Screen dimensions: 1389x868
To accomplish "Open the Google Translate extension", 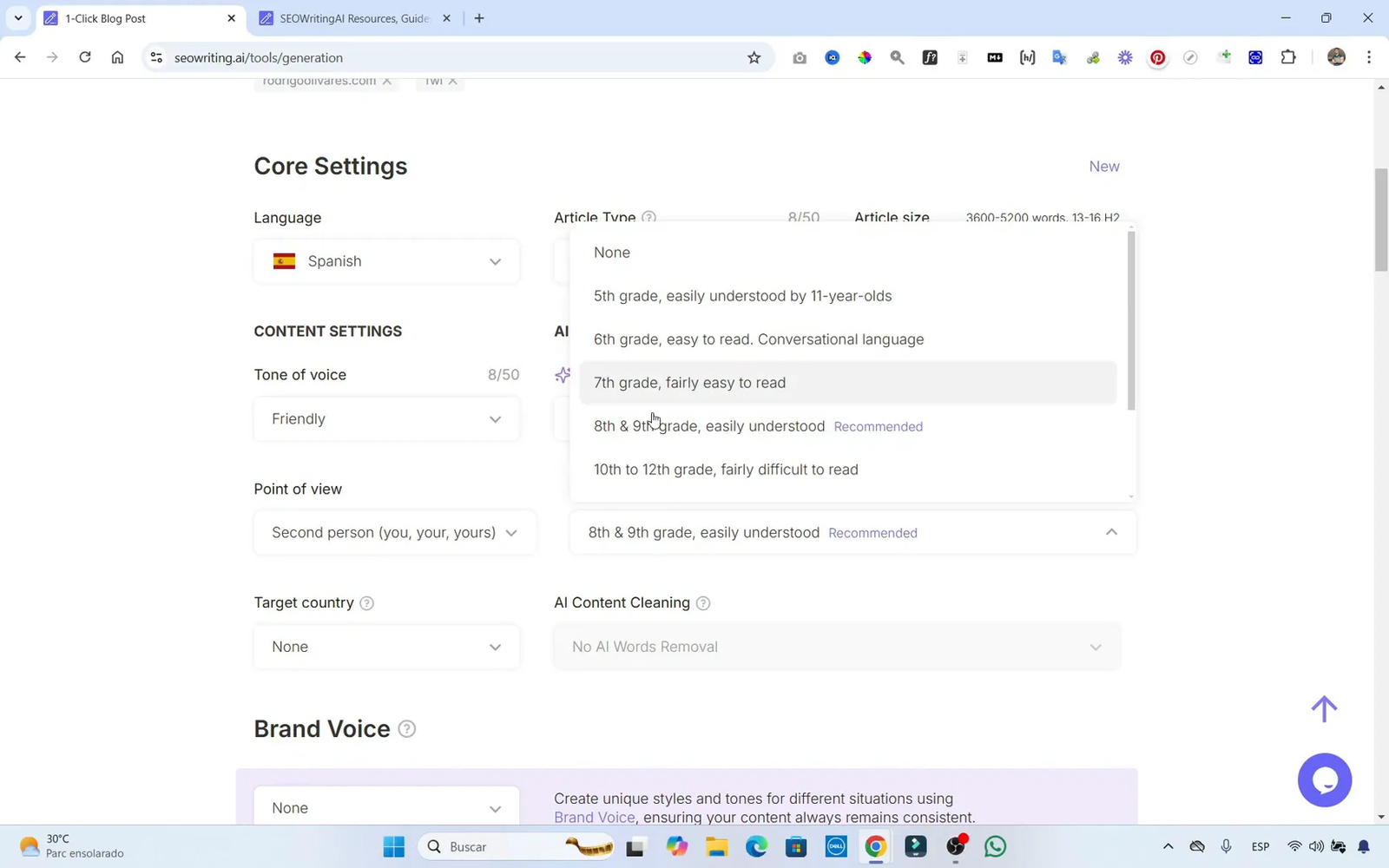I will pyautogui.click(x=1059, y=57).
